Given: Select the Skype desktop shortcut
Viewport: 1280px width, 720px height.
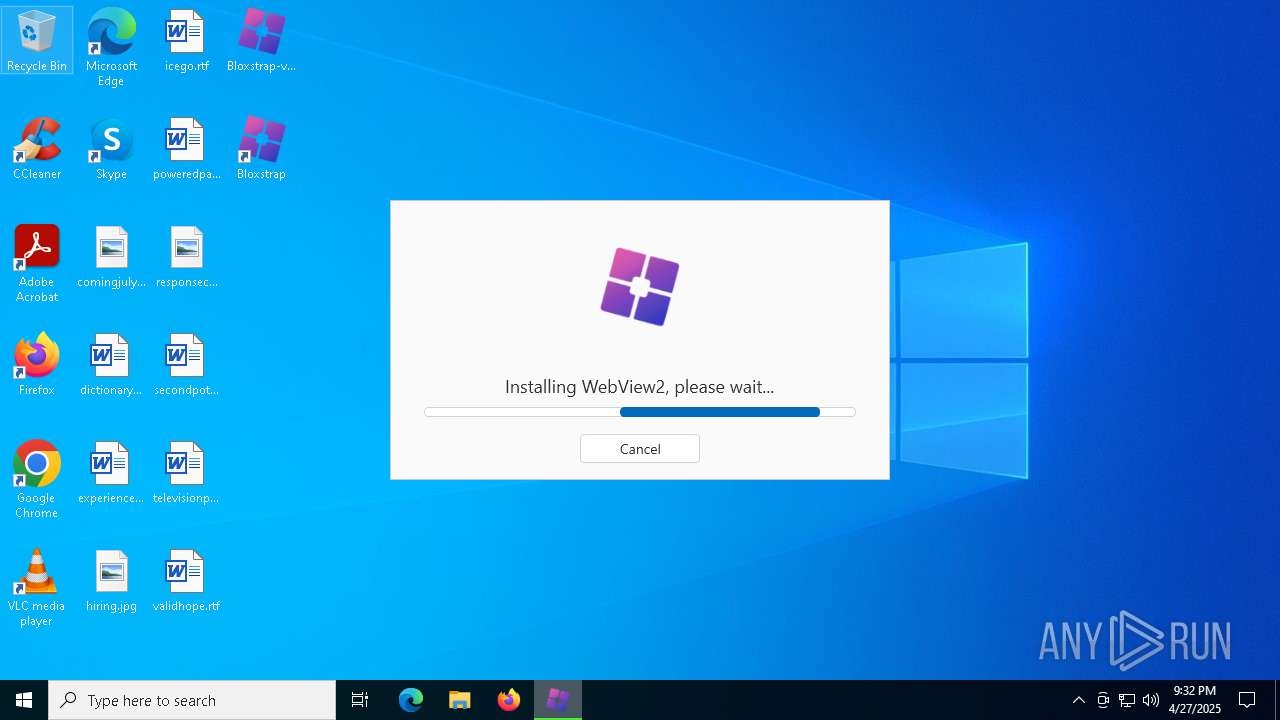Looking at the screenshot, I should point(111,149).
